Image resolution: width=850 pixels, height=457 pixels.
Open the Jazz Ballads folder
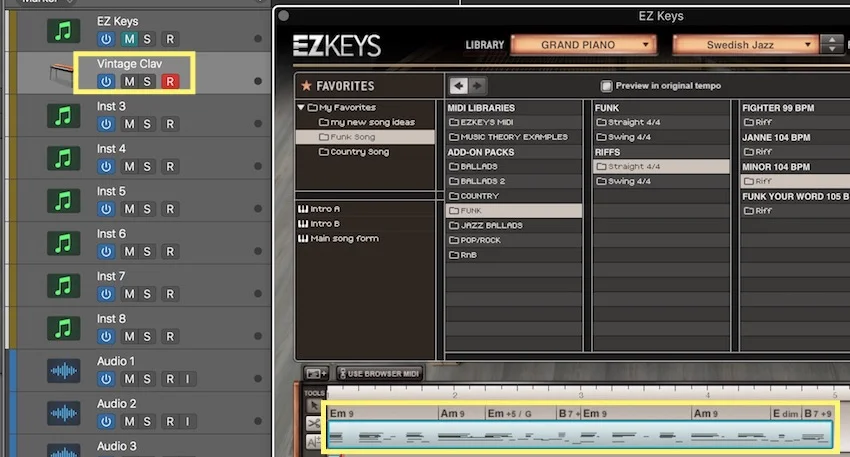[x=486, y=226]
